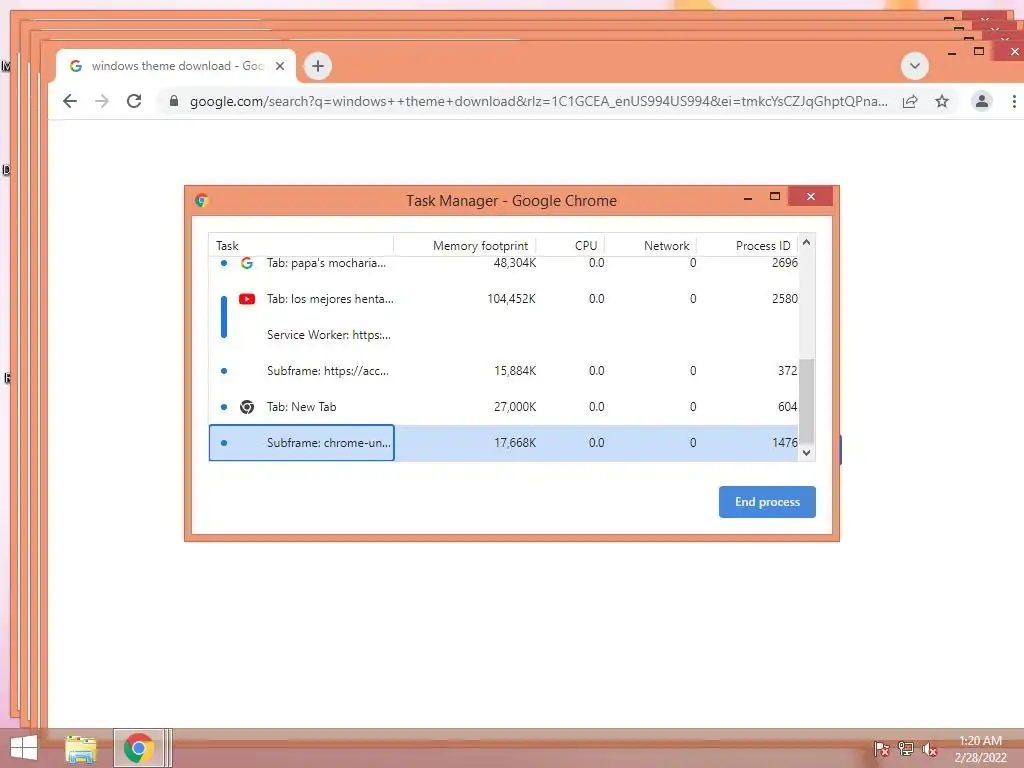
Task: Click memory value 104,452K
Action: (511, 299)
